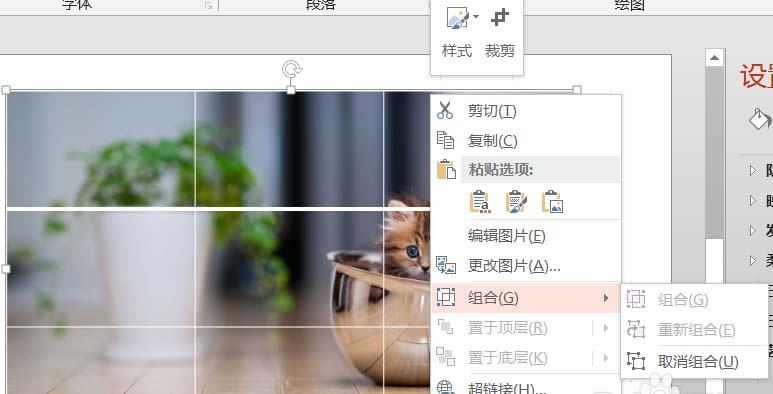
Task: Open the picture Style (样式) gallery
Action: 457,32
